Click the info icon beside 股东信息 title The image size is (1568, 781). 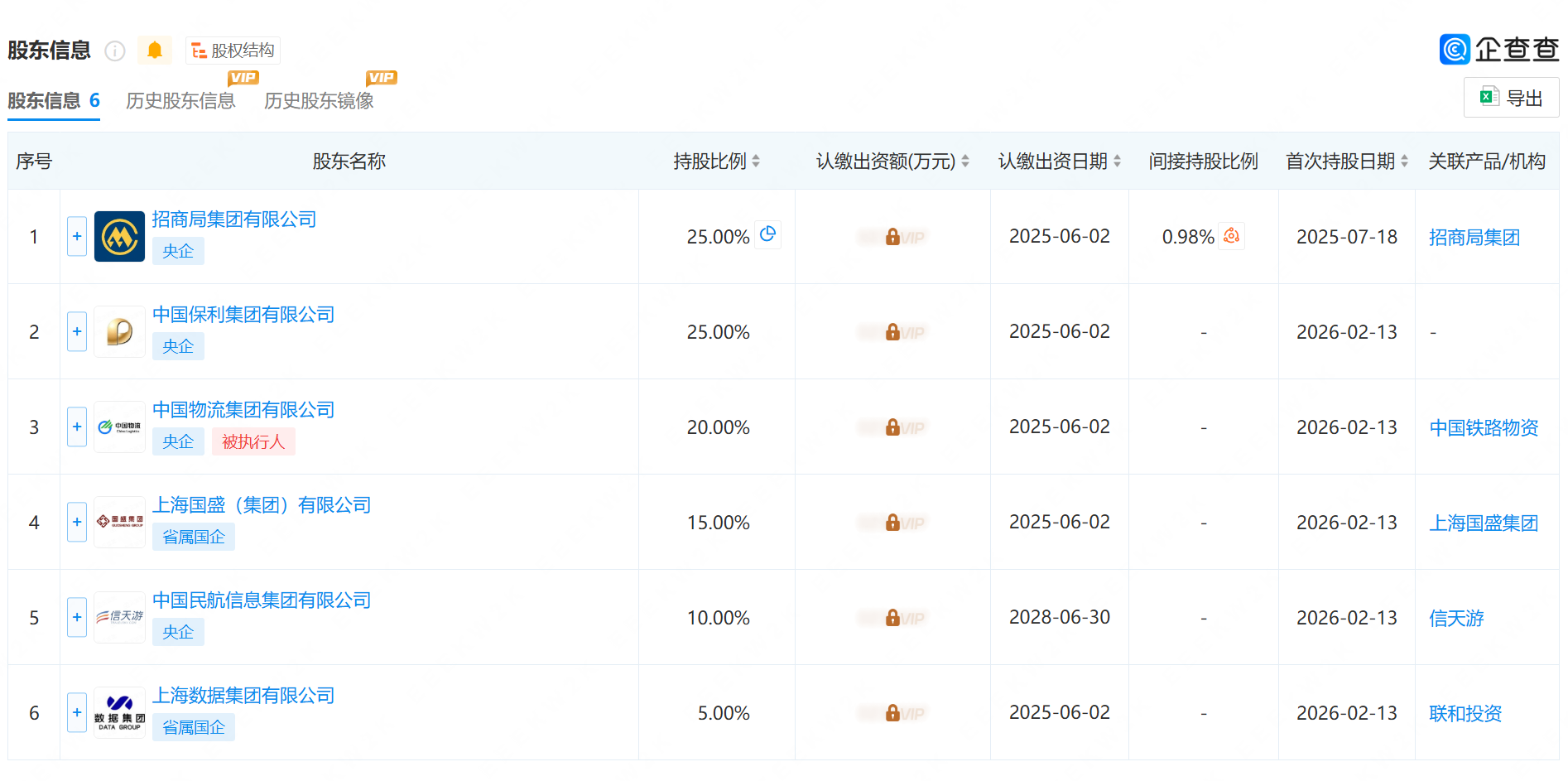tap(115, 51)
